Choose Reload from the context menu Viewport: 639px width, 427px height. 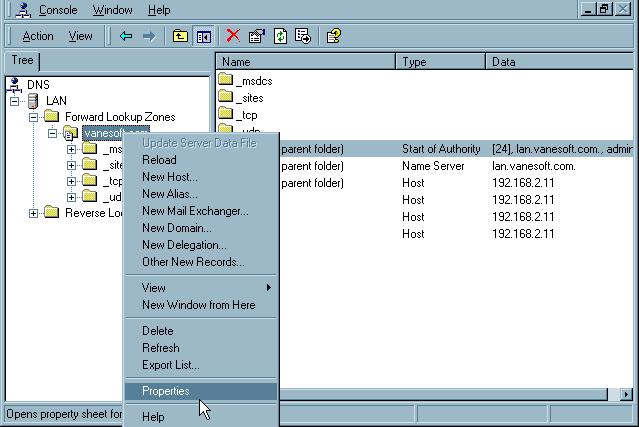pos(201,160)
